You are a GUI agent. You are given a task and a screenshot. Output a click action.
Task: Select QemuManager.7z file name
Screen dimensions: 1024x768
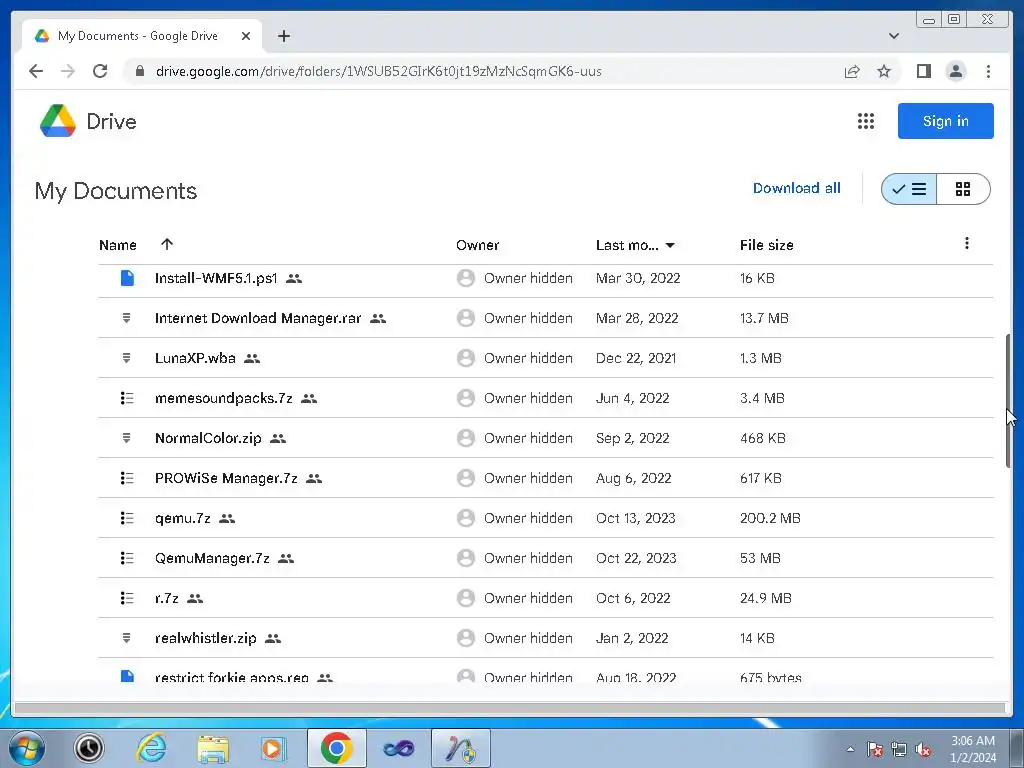tap(212, 558)
